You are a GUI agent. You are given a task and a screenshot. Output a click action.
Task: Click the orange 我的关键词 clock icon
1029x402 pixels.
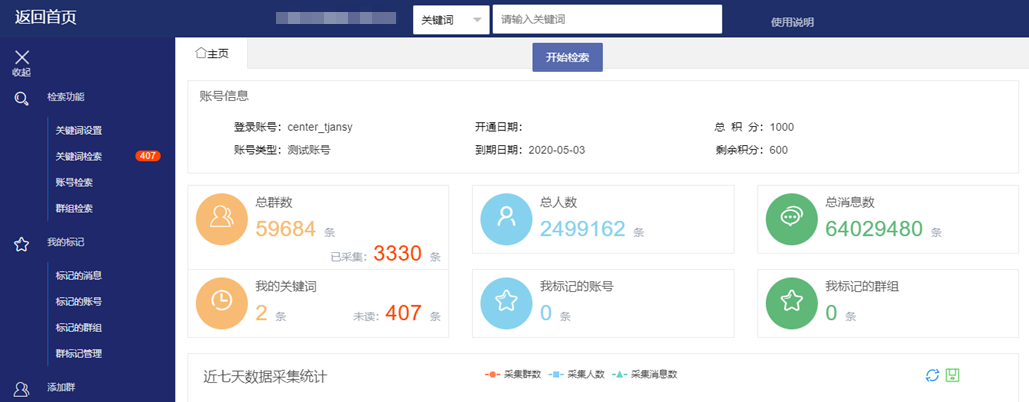coord(220,301)
